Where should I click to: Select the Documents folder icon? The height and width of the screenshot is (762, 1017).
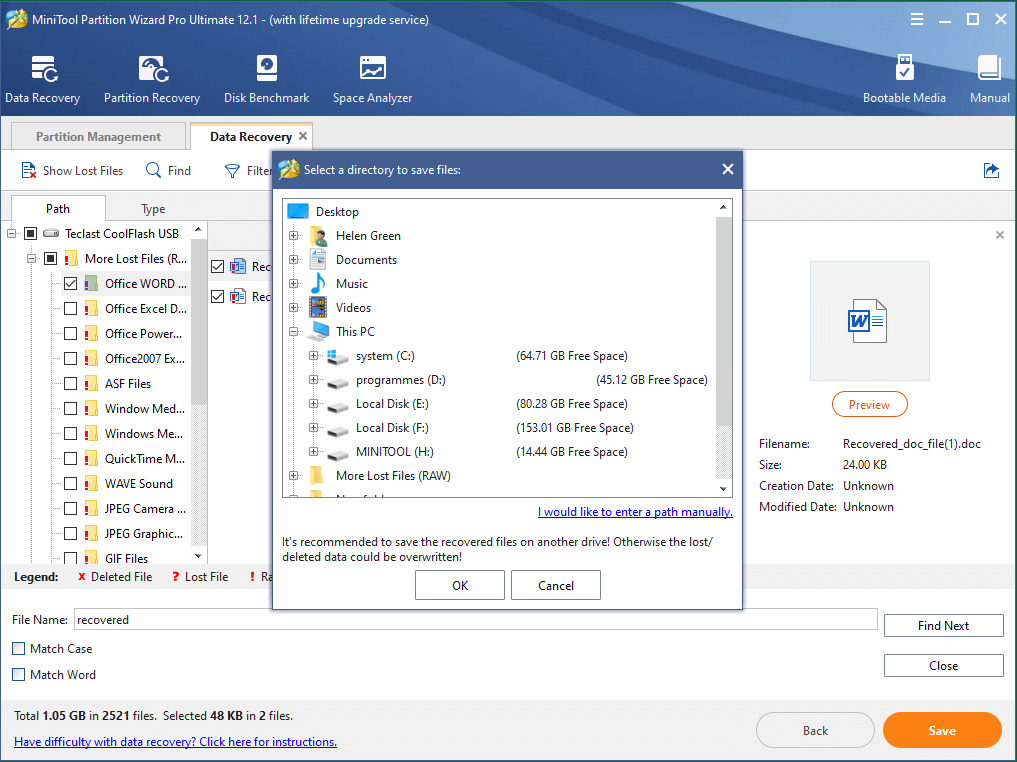[x=318, y=259]
